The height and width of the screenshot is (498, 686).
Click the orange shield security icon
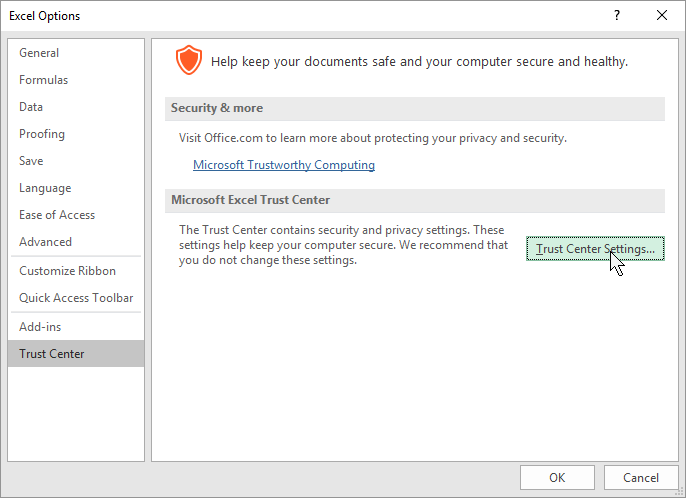(189, 60)
